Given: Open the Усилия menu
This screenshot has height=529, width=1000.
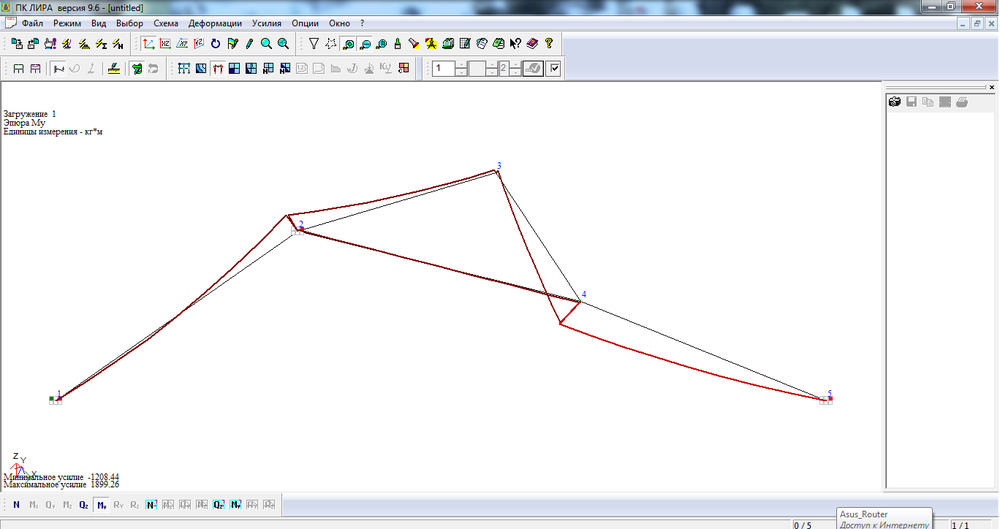Looking at the screenshot, I should (x=267, y=23).
